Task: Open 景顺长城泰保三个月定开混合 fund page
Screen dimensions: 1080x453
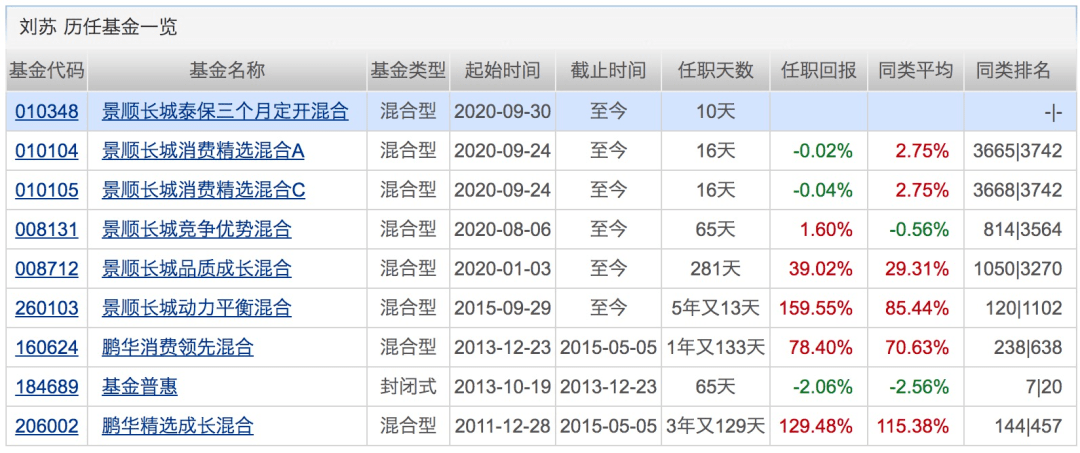Action: 225,111
